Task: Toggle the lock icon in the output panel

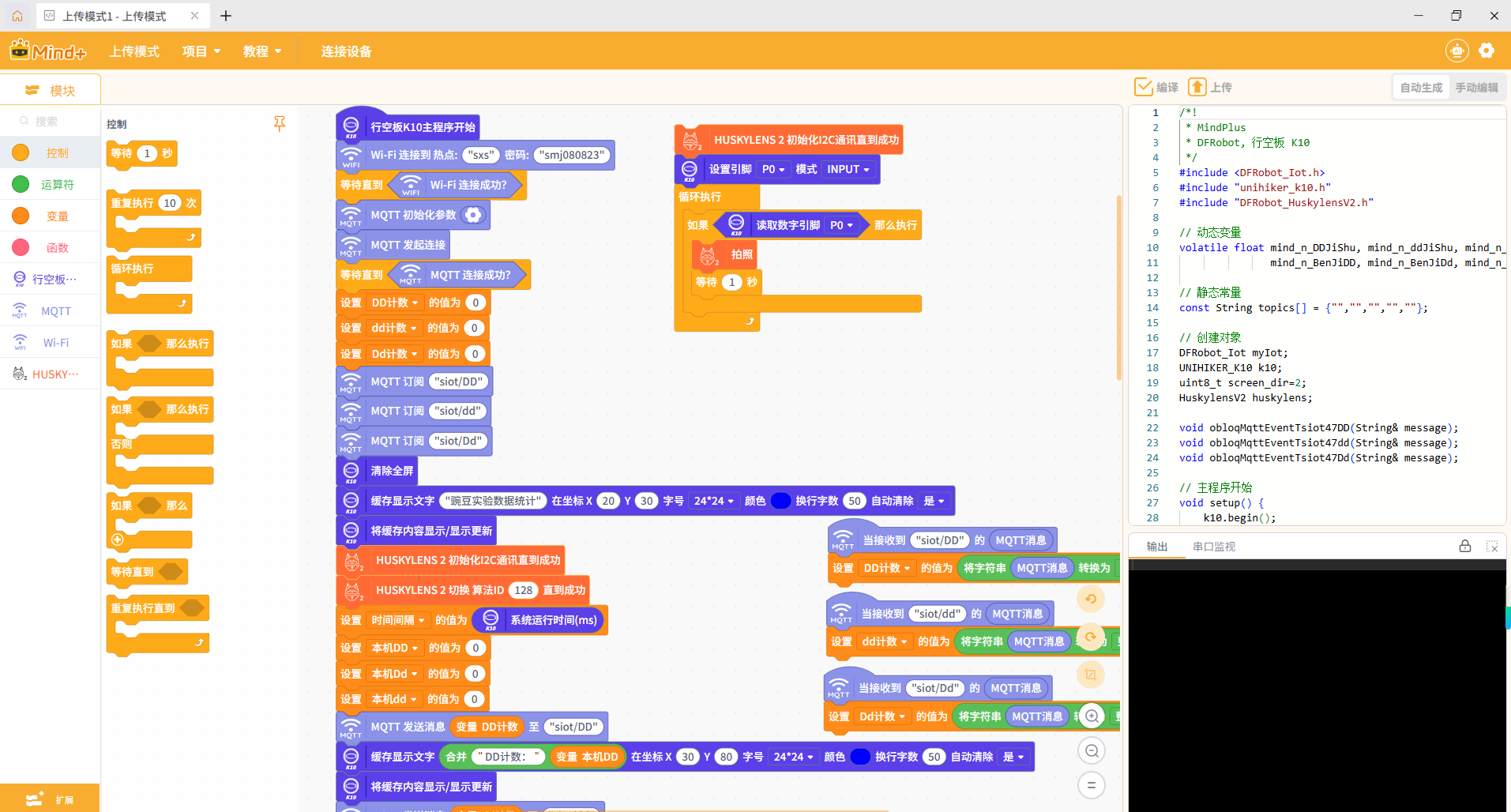Action: point(1464,546)
